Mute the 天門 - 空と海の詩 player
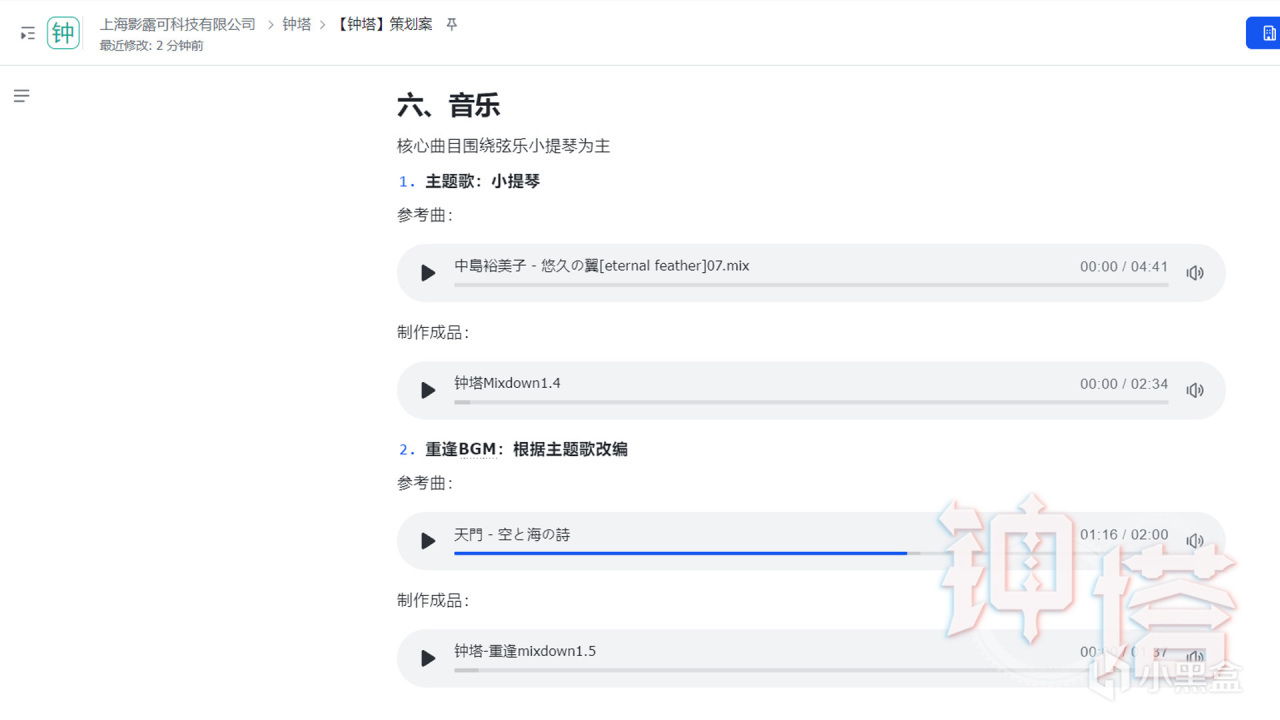Screen dimensions: 1280x720 coord(1195,541)
